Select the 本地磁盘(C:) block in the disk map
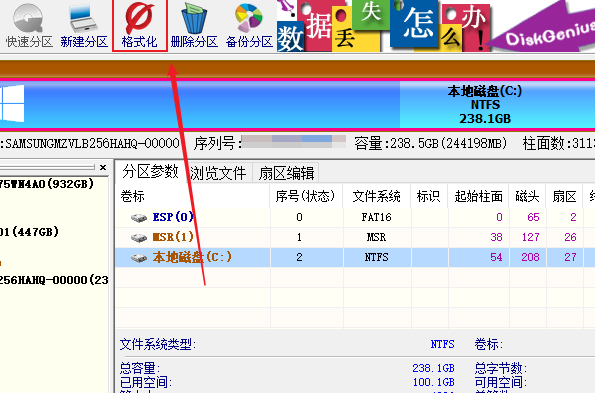 point(497,104)
